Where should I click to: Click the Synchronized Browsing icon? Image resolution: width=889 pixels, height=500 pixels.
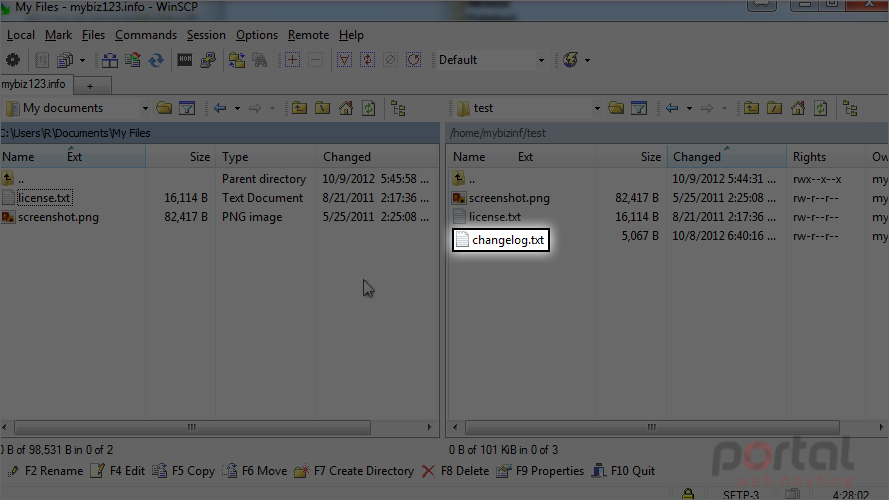(236, 60)
